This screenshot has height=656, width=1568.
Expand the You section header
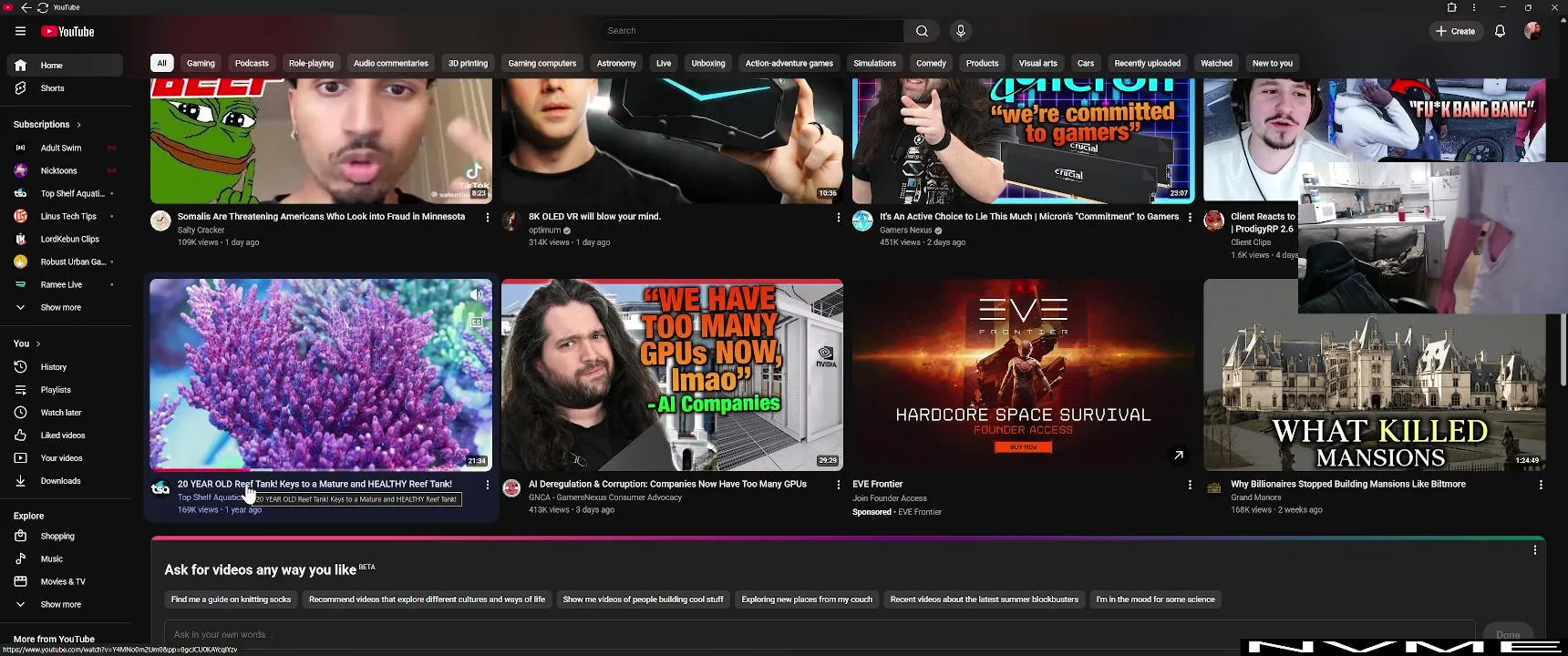pyautogui.click(x=27, y=343)
